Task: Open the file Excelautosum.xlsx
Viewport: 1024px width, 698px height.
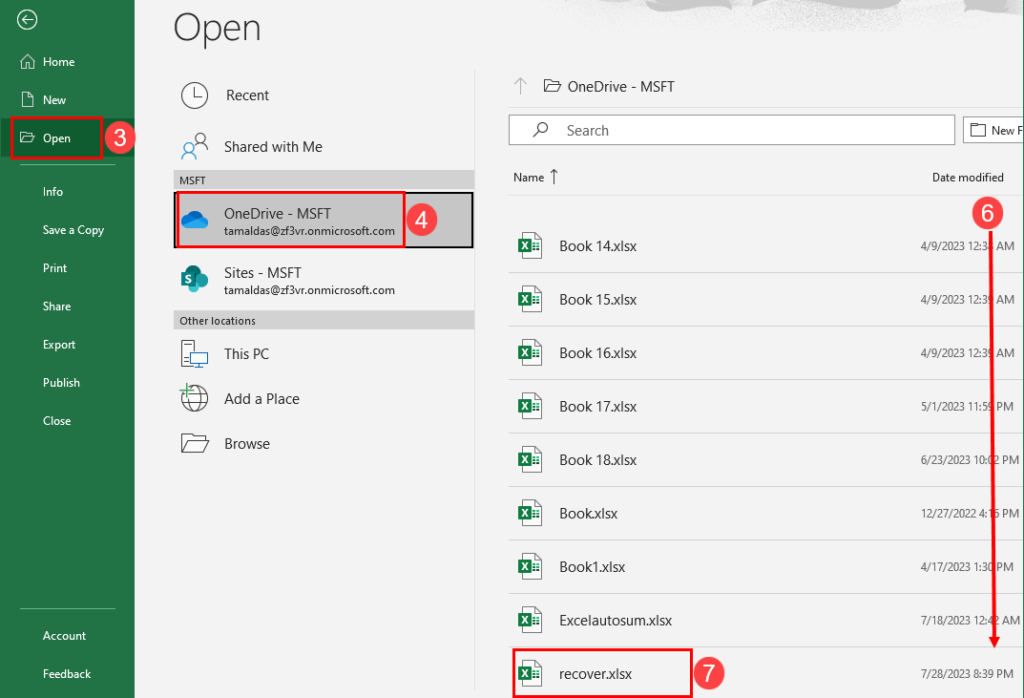Action: 765,621
